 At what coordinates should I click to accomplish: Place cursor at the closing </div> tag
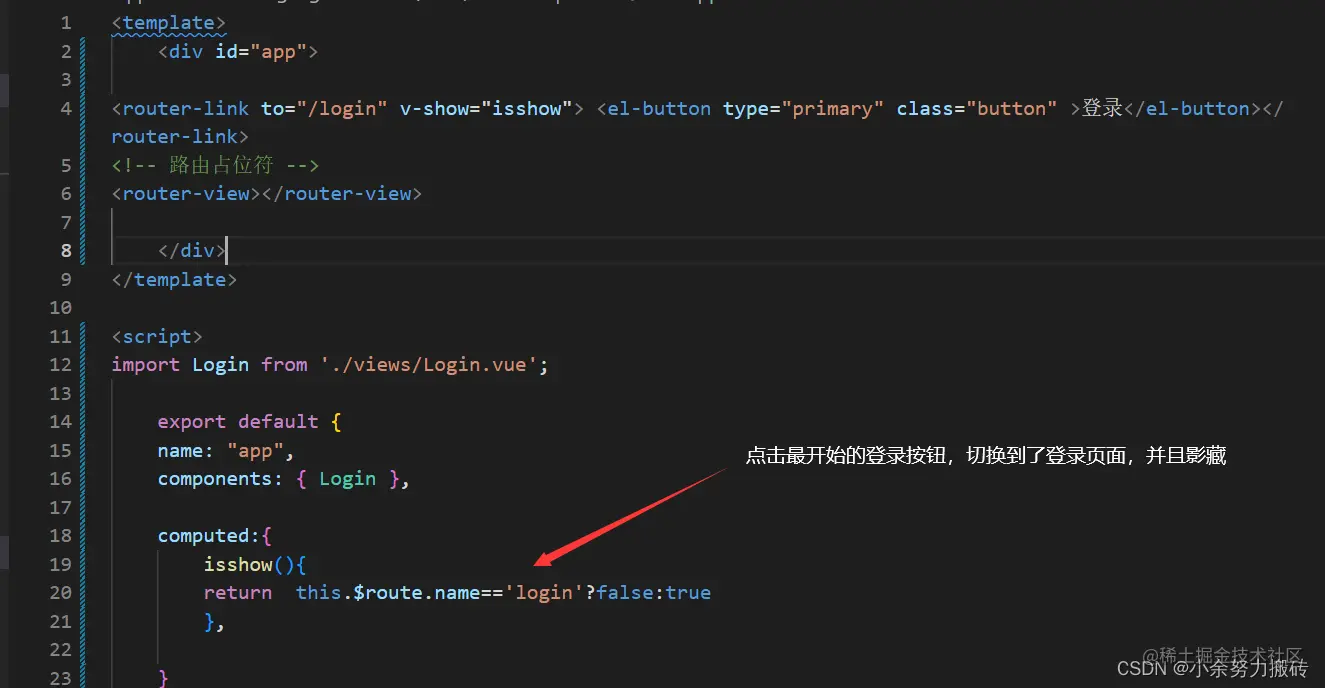click(x=192, y=250)
